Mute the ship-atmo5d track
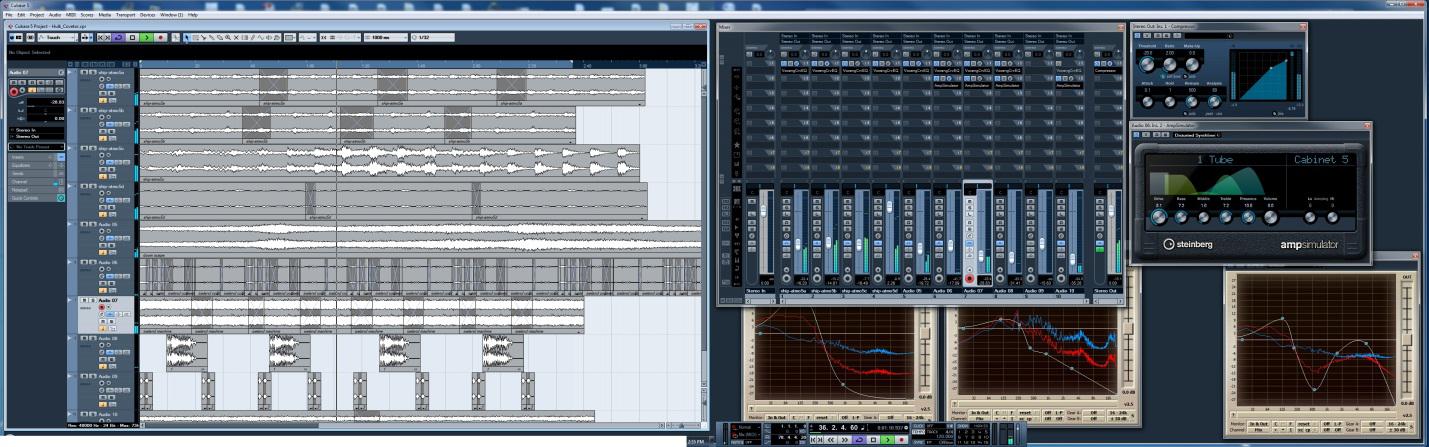The width and height of the screenshot is (1429, 447). (84, 186)
